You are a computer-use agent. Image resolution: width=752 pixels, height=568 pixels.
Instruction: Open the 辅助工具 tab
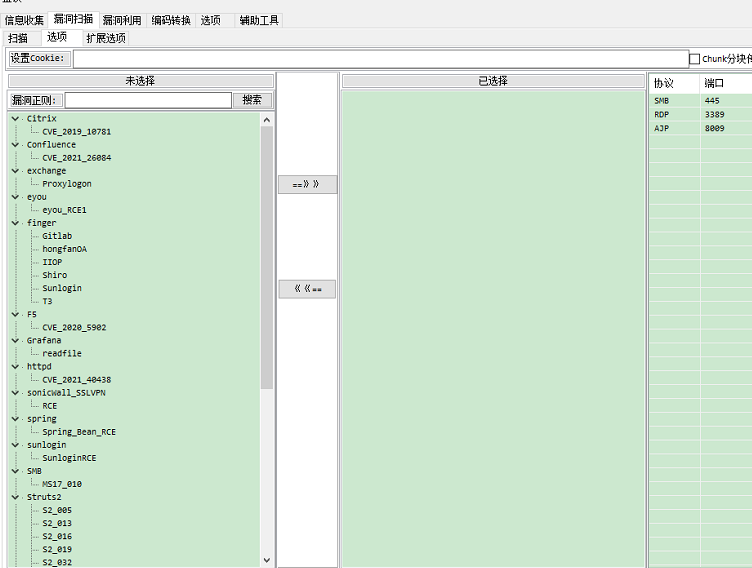[x=259, y=20]
